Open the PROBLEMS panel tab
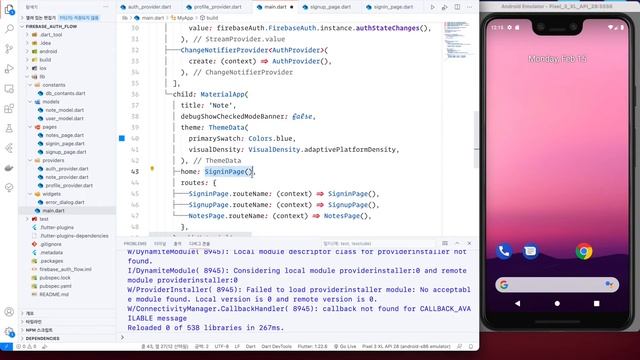The height and width of the screenshot is (360, 640). (x=135, y=244)
